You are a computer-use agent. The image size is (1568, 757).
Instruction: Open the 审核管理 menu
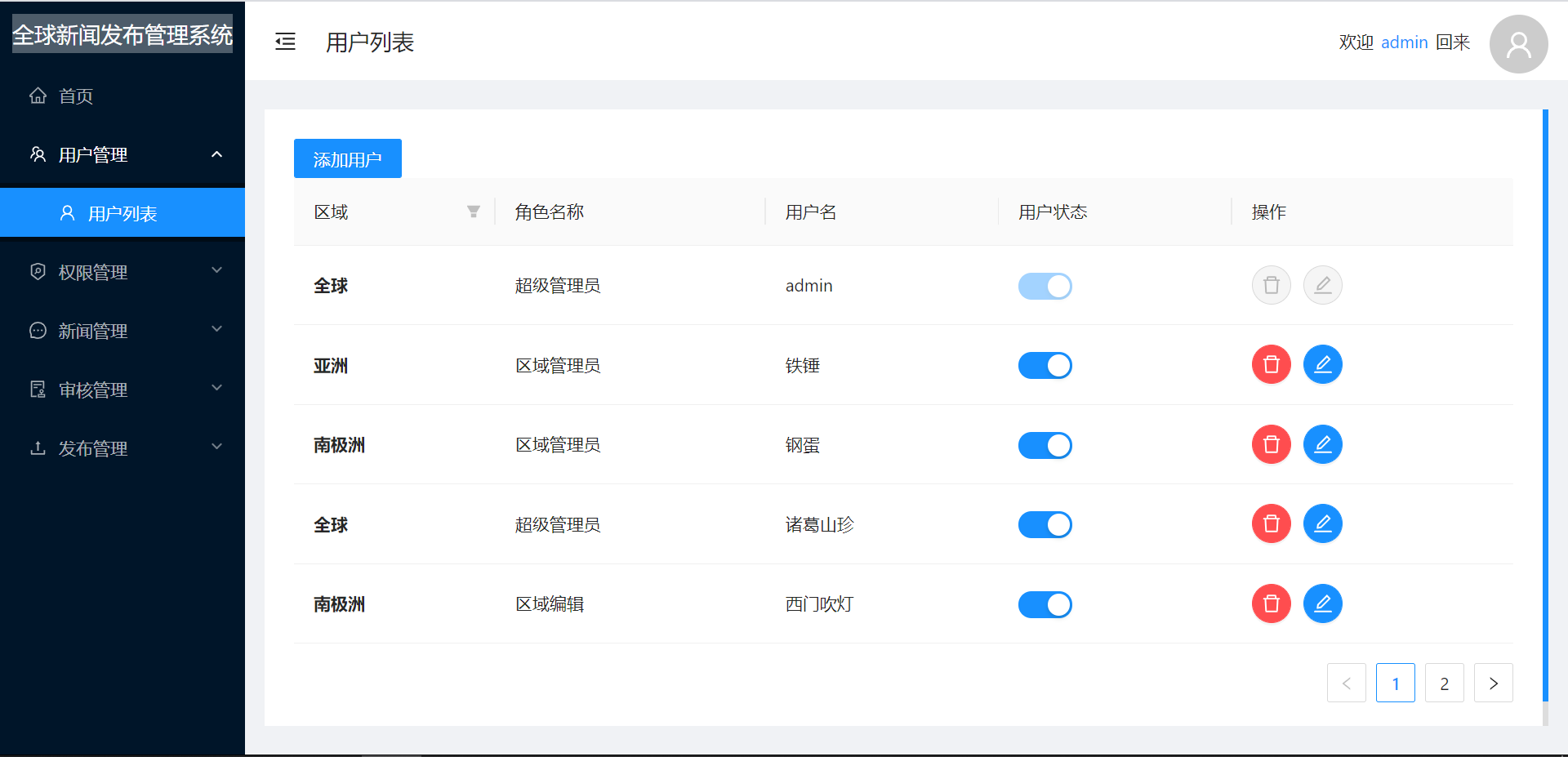click(122, 390)
